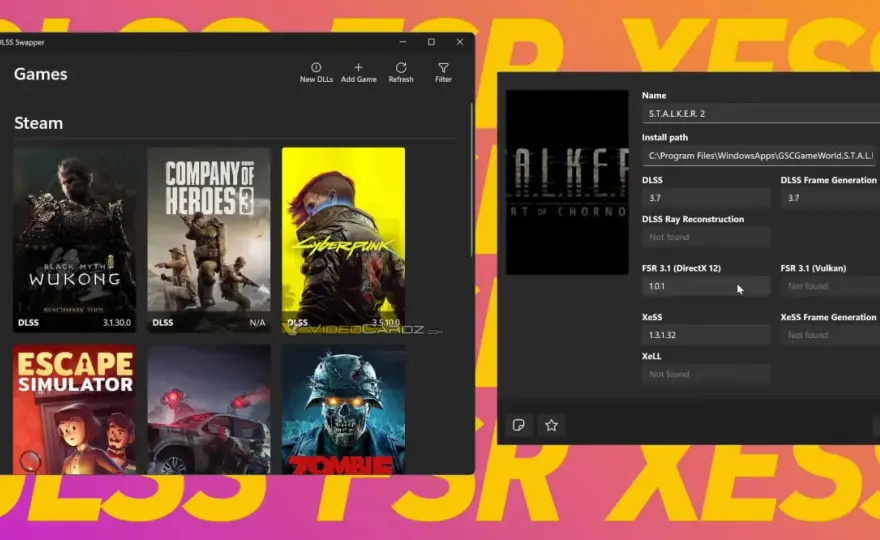Click the Install path field
Screen dimensions: 880x540
758,155
